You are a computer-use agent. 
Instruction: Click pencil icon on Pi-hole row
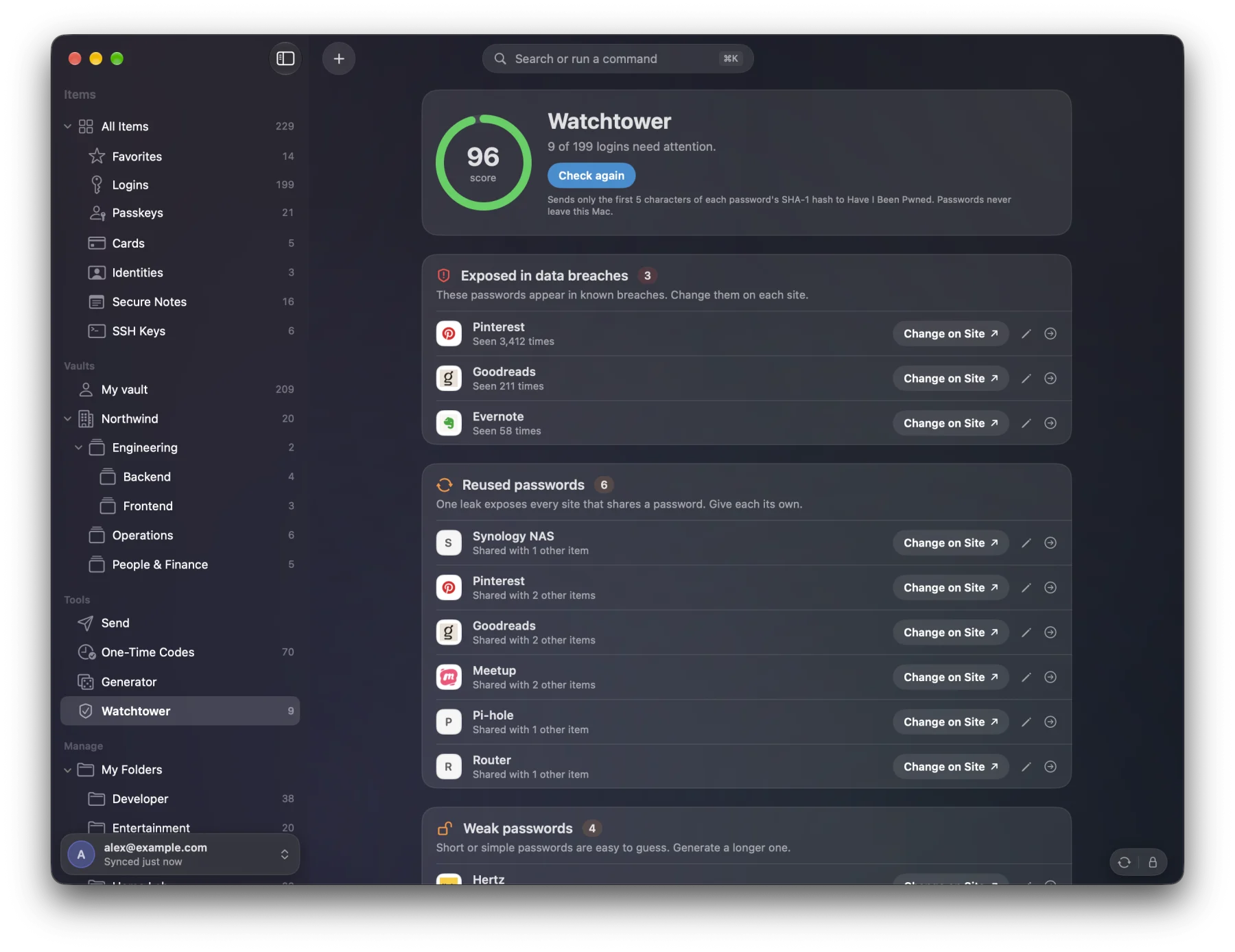pyautogui.click(x=1026, y=722)
